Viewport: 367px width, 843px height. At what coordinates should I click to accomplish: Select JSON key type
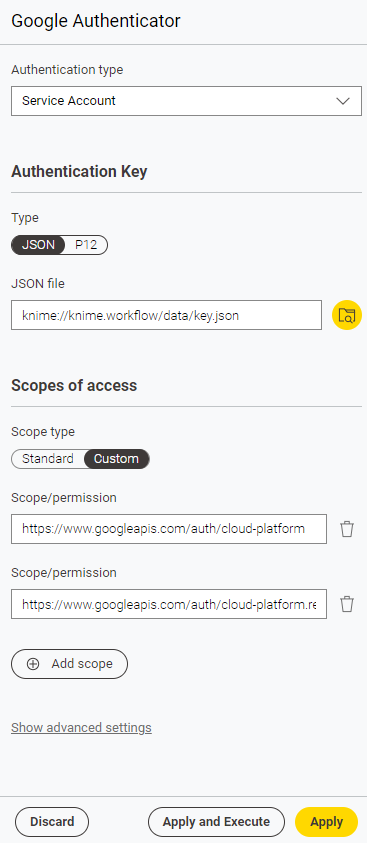click(38, 245)
